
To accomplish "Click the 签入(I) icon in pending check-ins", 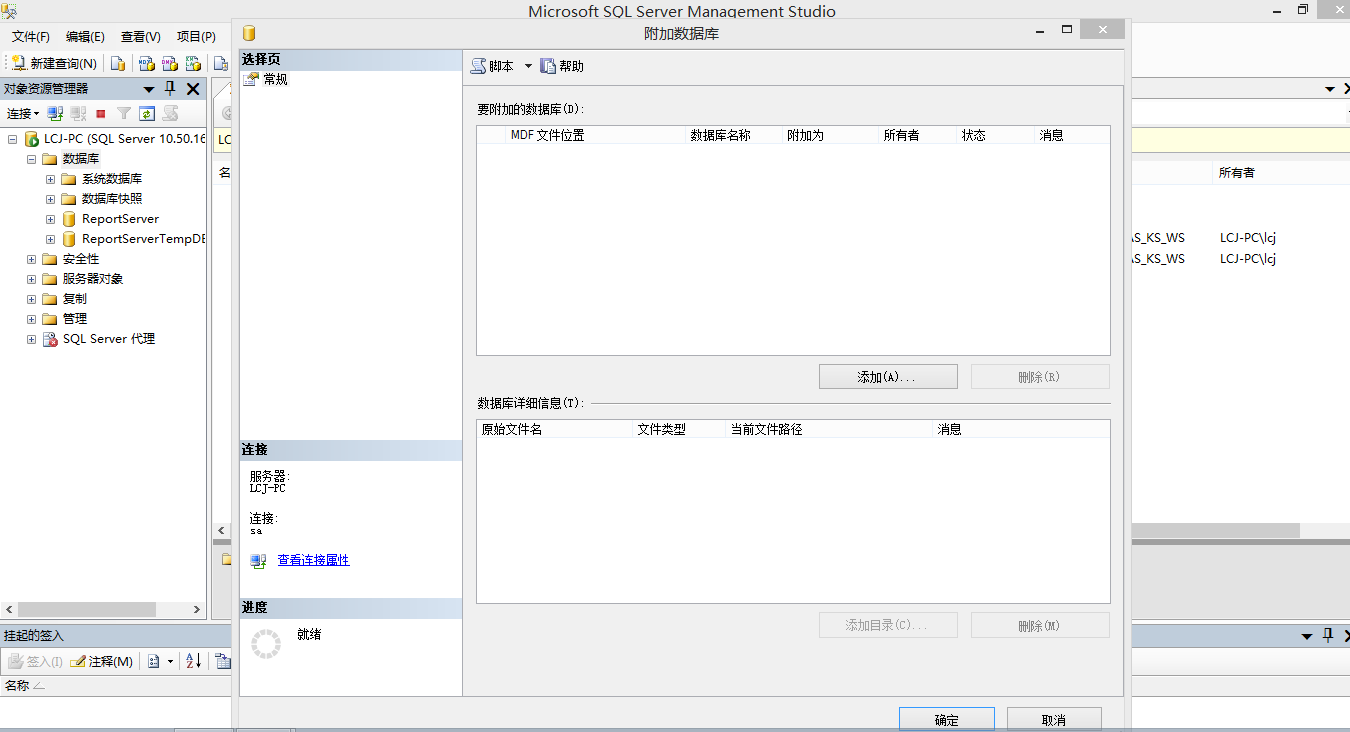I will click(x=35, y=661).
